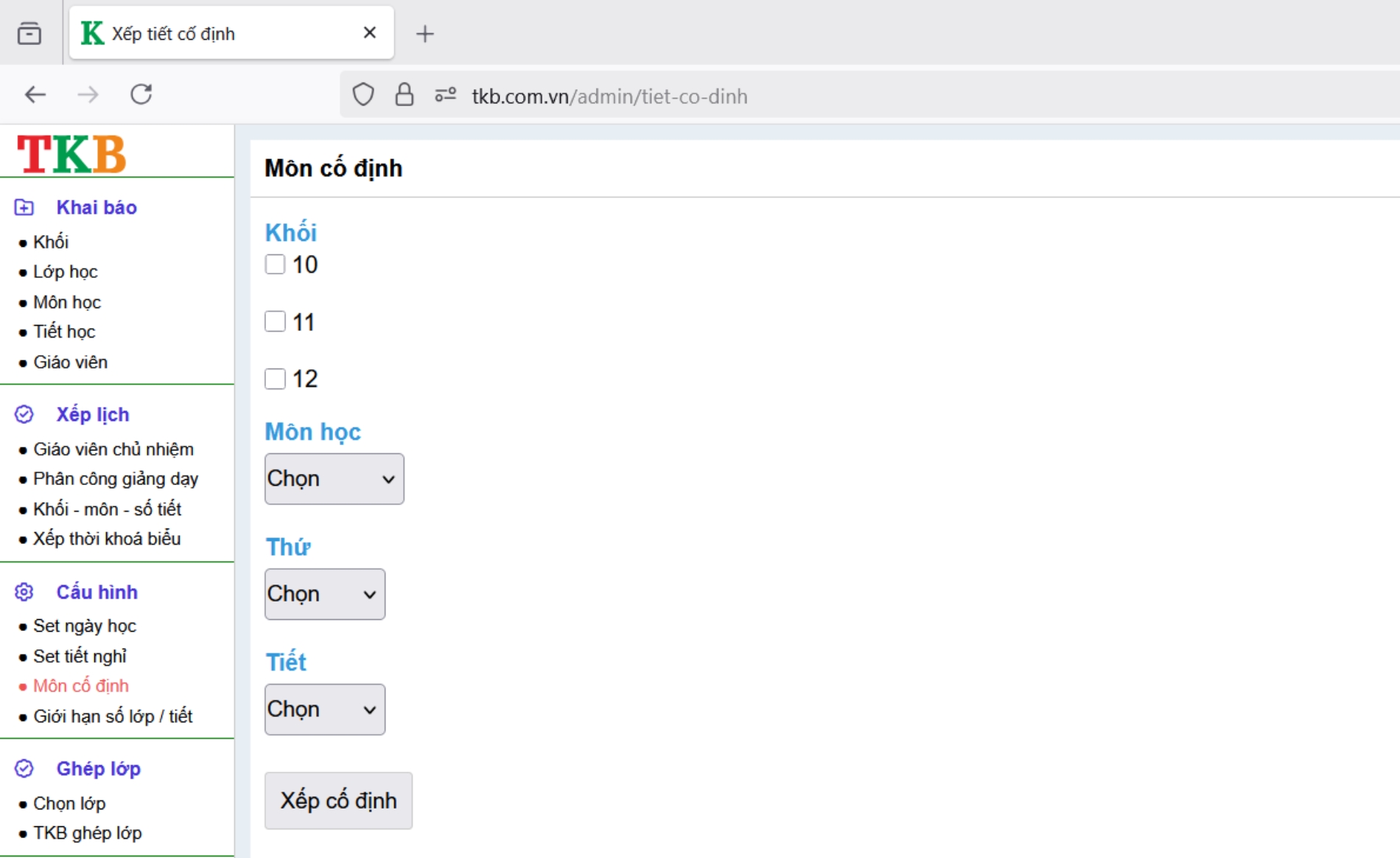Viewport: 1400px width, 858px height.
Task: Check the Khối 10 checkbox
Action: point(275,265)
